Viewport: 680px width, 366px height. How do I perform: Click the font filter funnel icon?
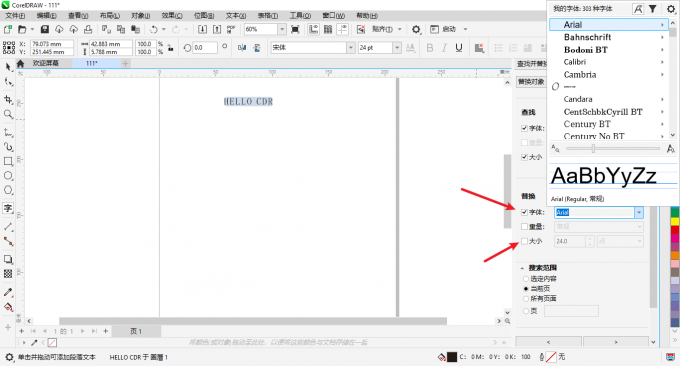[x=653, y=9]
